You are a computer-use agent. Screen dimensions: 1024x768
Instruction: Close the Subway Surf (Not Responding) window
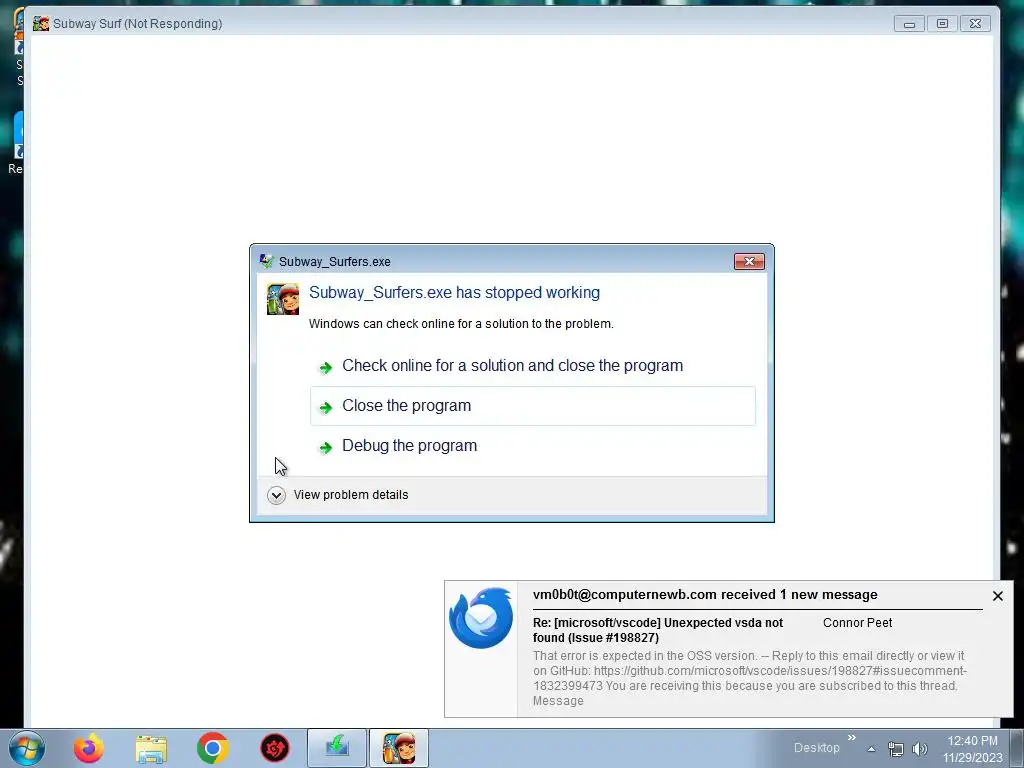click(975, 24)
